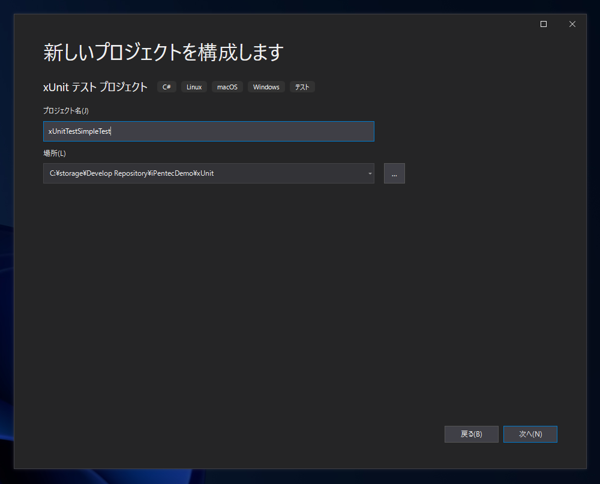Screen dimensions: 600x484
Task: Click the project name input field
Action: [x=209, y=131]
